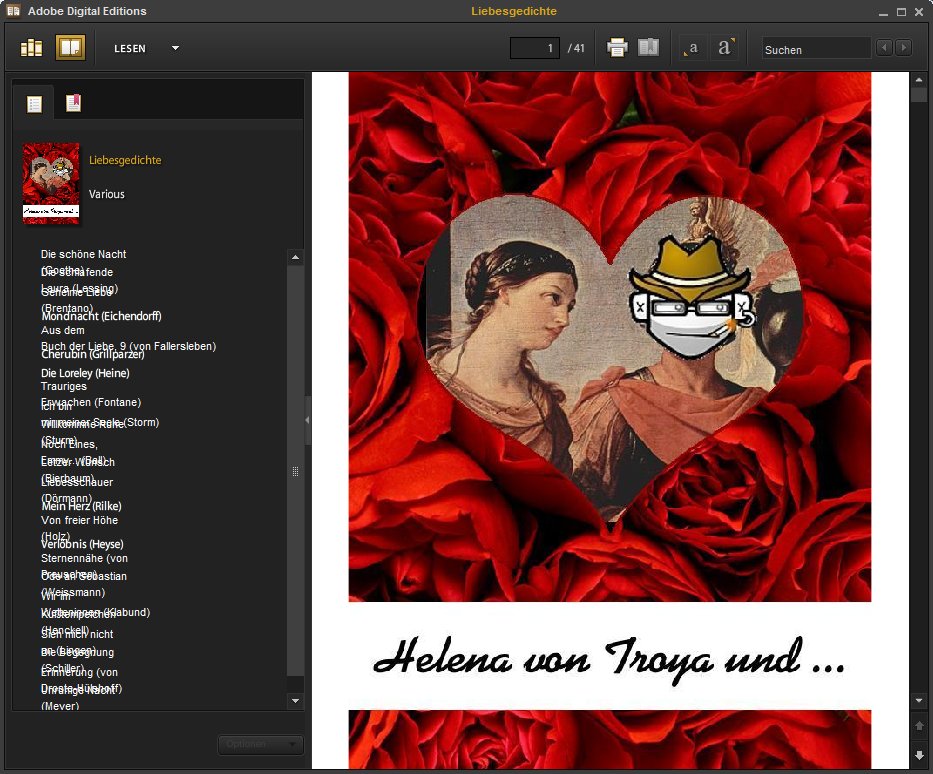Open chapter Von freier Höhe
Image resolution: width=933 pixels, height=774 pixels.
(x=79, y=520)
